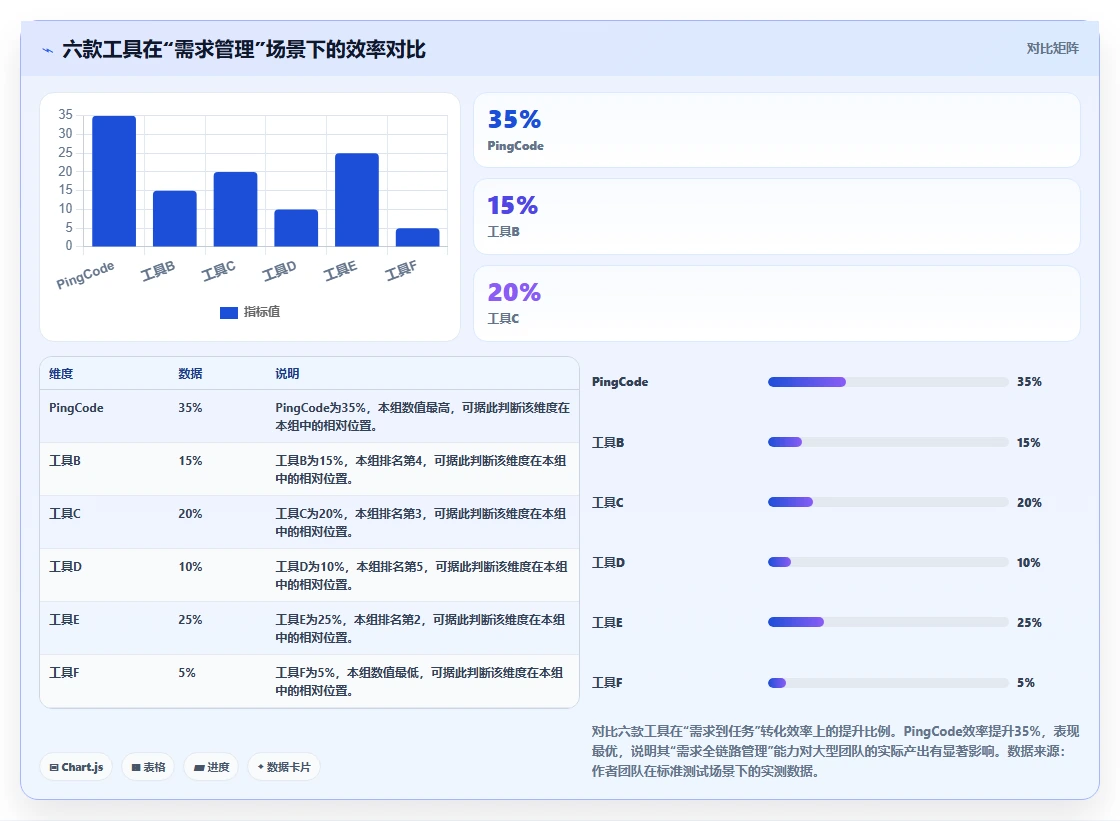Click the 5% value in the table
Viewport: 1120px width, 821px height.
click(x=186, y=672)
